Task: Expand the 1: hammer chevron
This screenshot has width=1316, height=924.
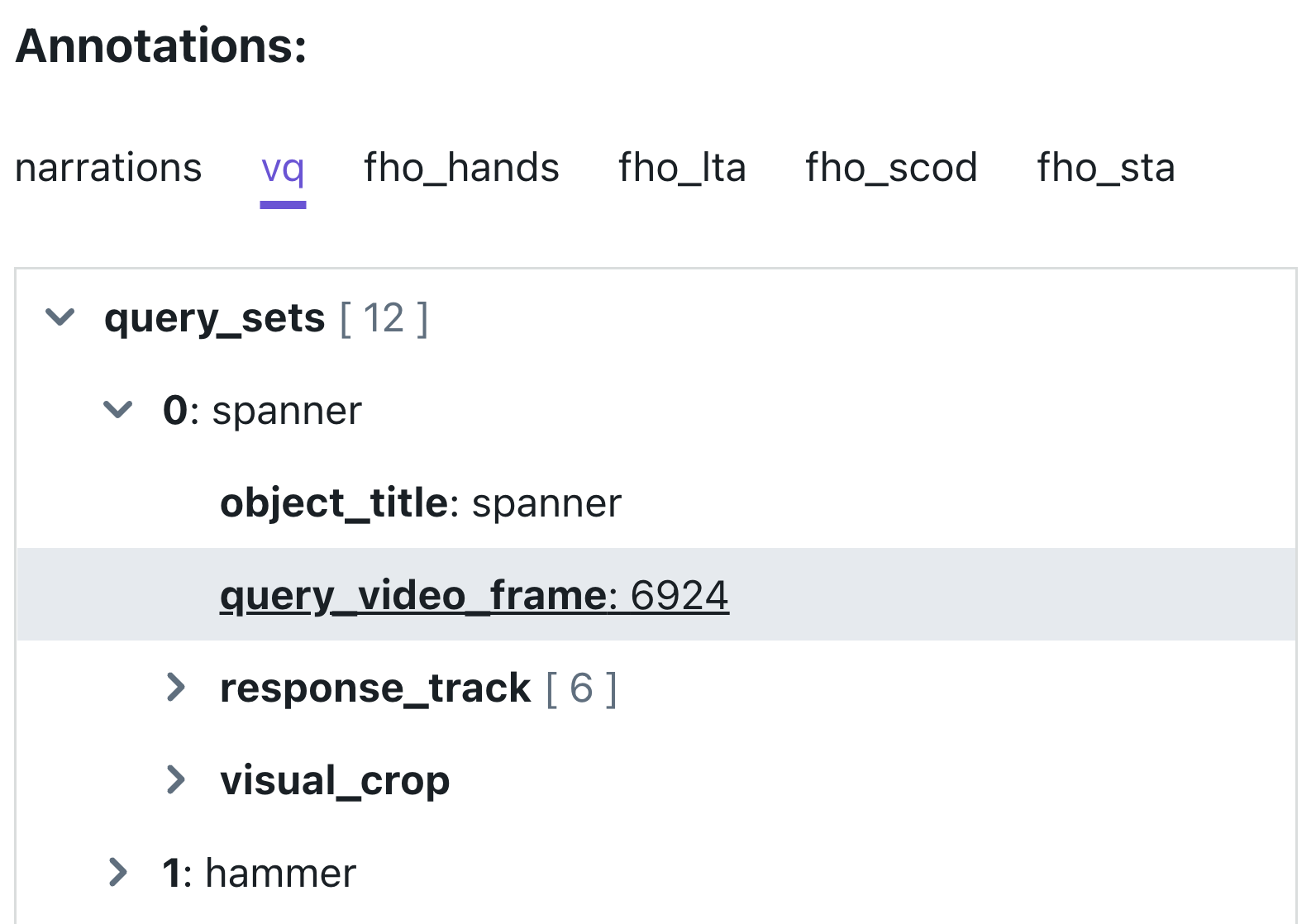Action: click(x=117, y=872)
